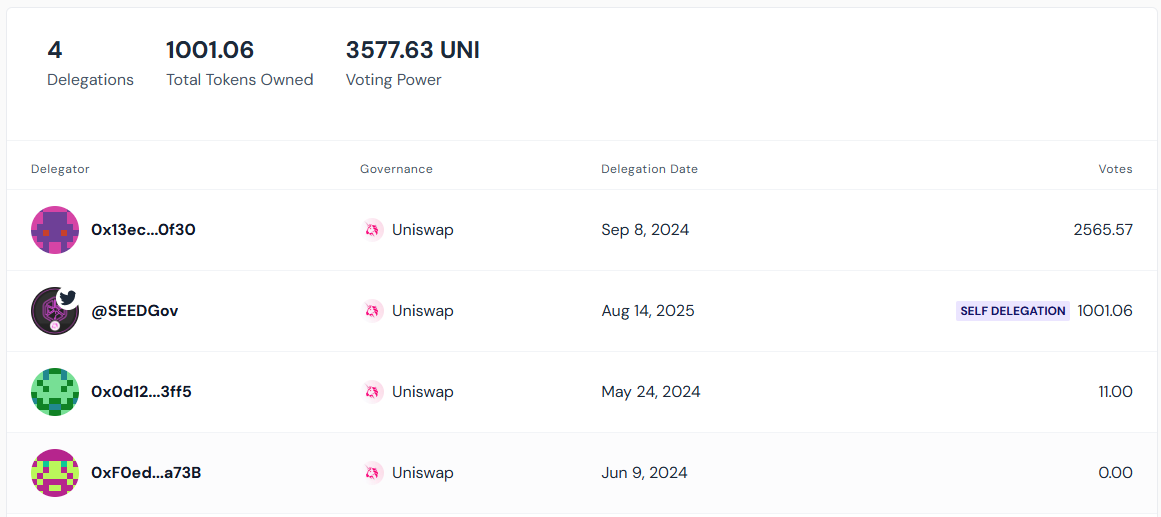Screen dimensions: 1161x517
Task: Click the Delegator column header
Action: [x=60, y=169]
